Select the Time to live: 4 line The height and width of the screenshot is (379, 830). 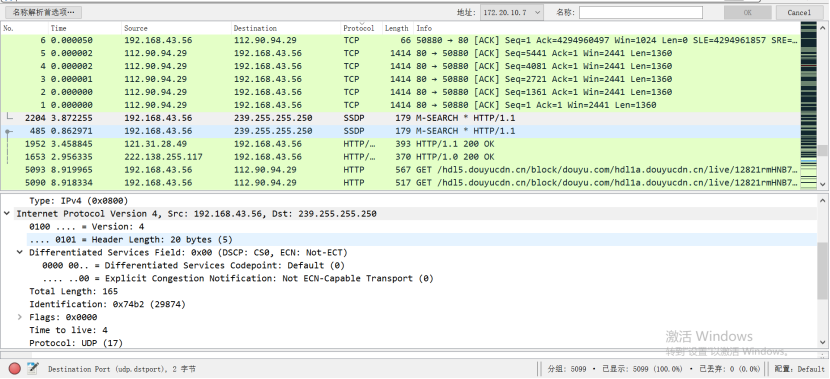pos(68,330)
